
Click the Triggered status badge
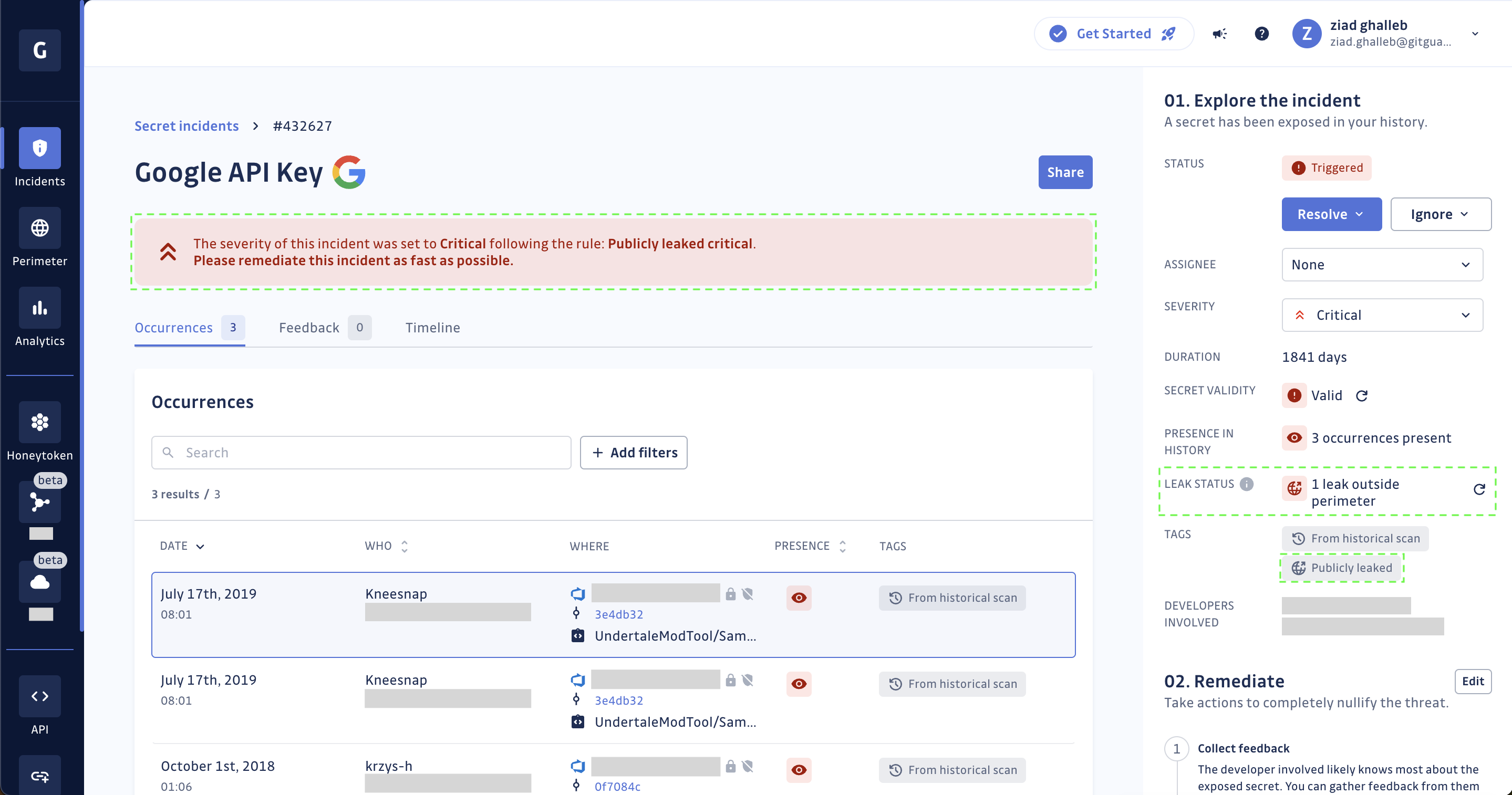1326,169
